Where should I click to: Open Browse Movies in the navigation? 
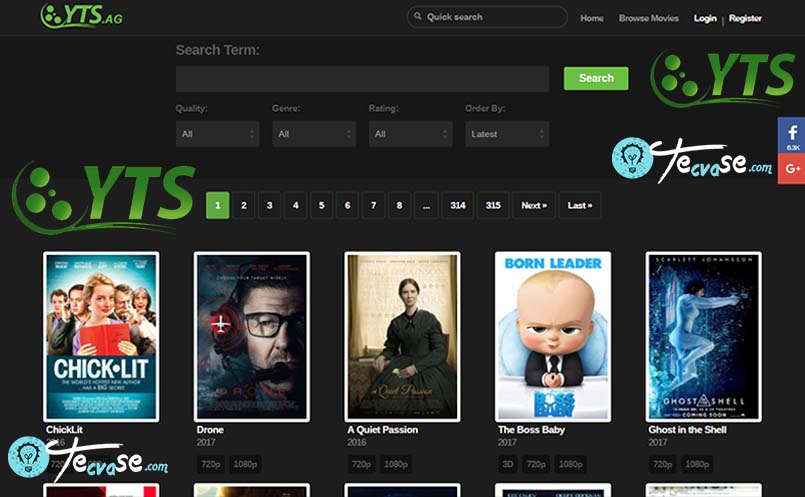pyautogui.click(x=648, y=18)
